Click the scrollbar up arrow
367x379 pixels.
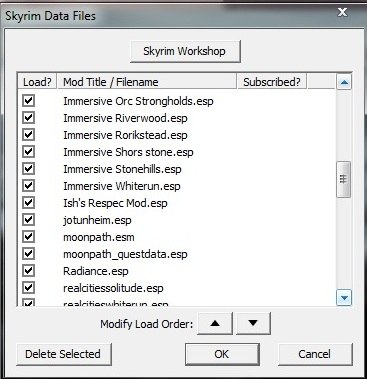click(344, 82)
